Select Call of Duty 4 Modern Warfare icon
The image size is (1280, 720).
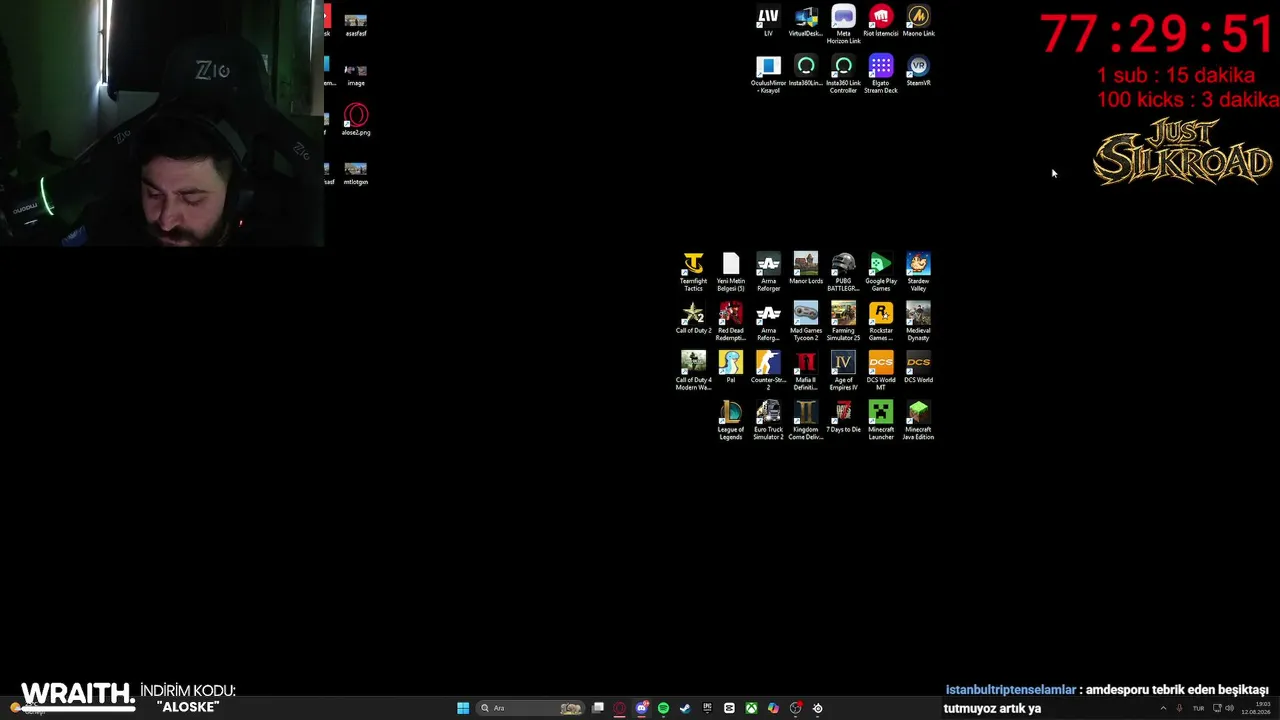coord(693,371)
